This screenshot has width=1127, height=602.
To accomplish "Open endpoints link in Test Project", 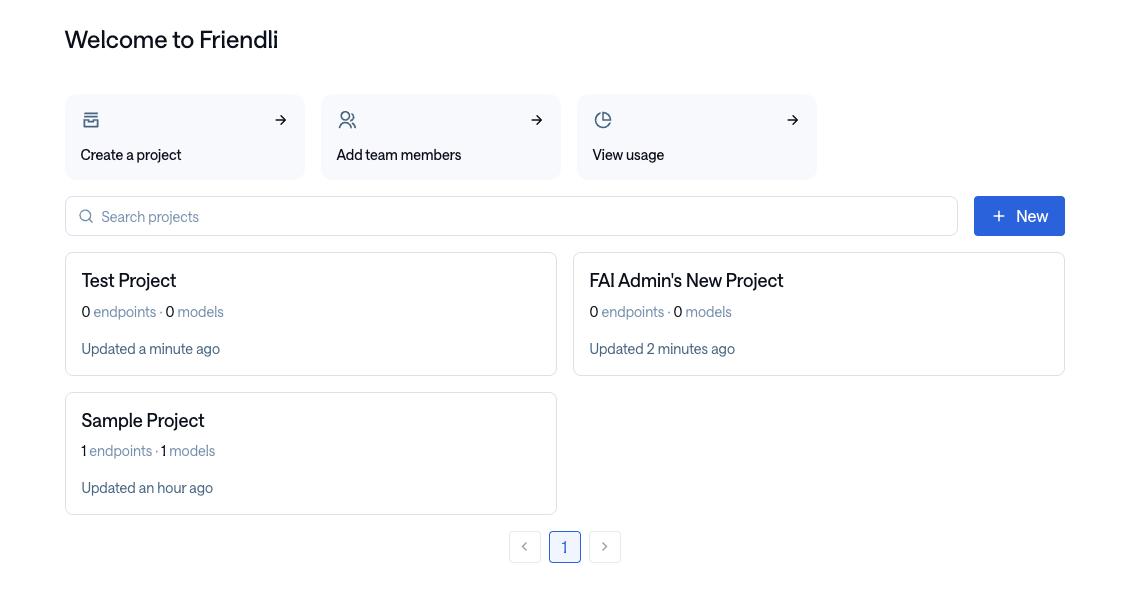I will point(125,311).
